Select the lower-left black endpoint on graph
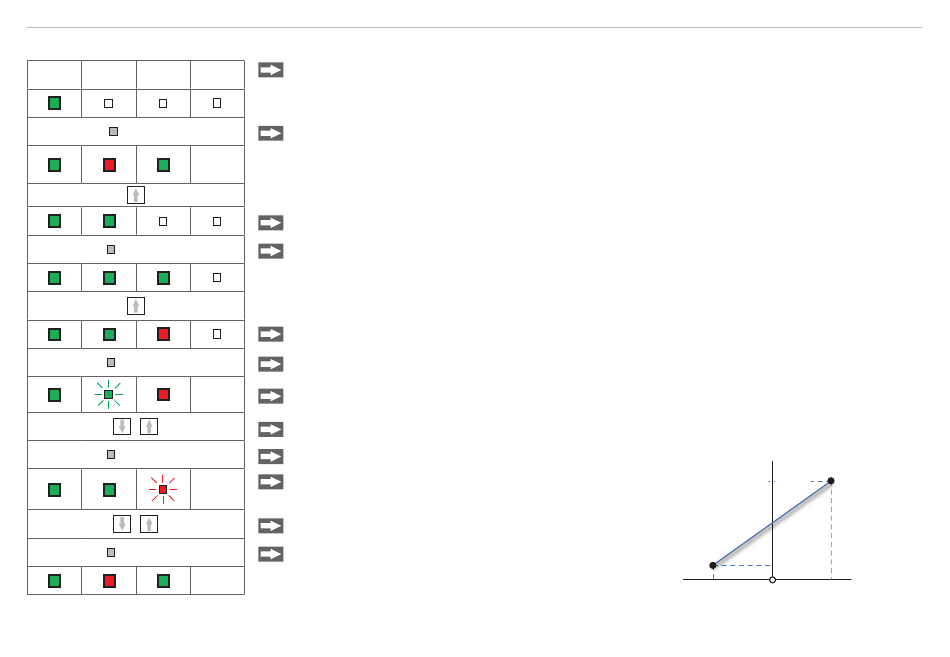 coord(712,565)
